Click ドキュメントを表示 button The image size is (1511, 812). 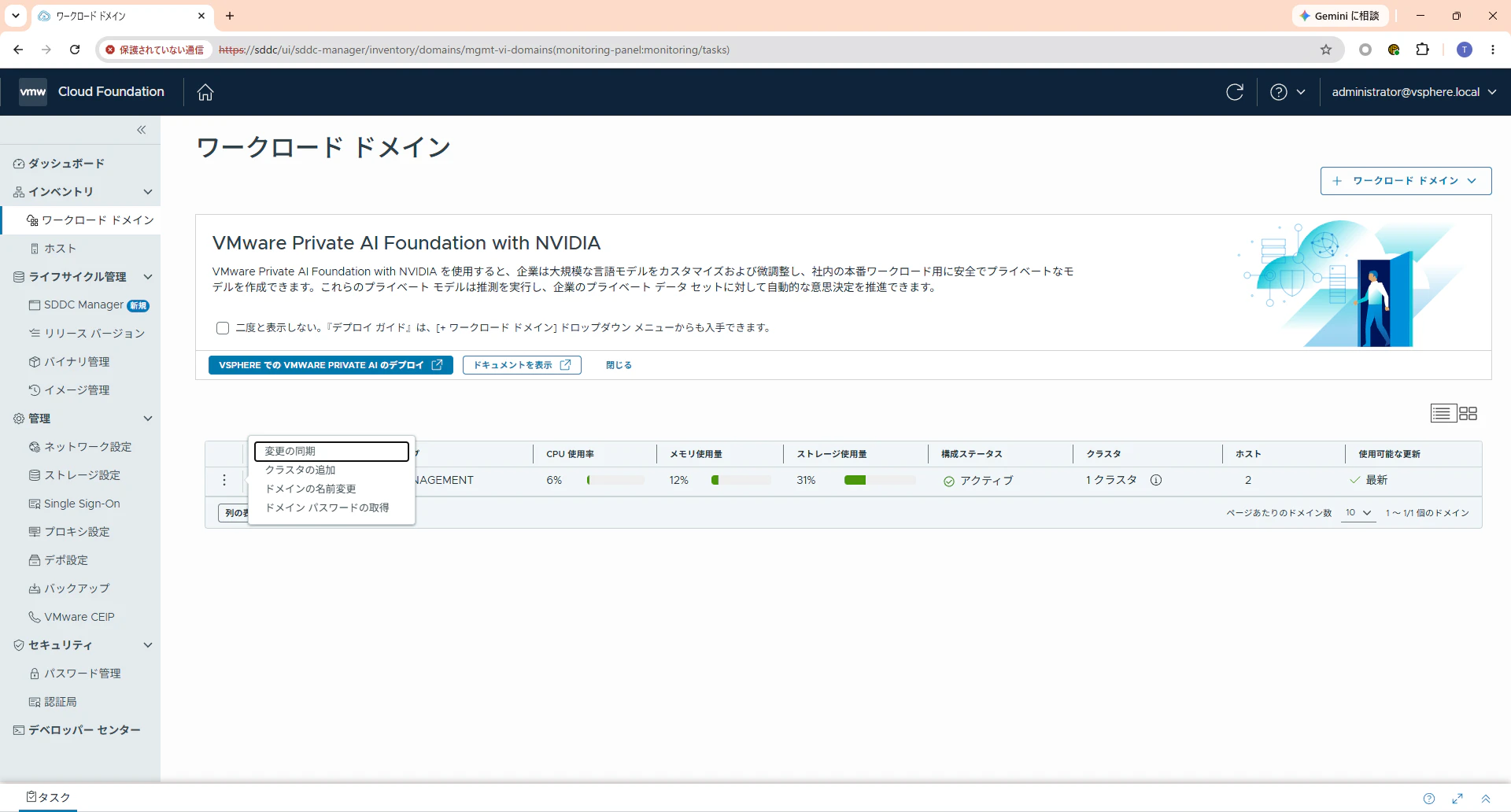coord(522,365)
